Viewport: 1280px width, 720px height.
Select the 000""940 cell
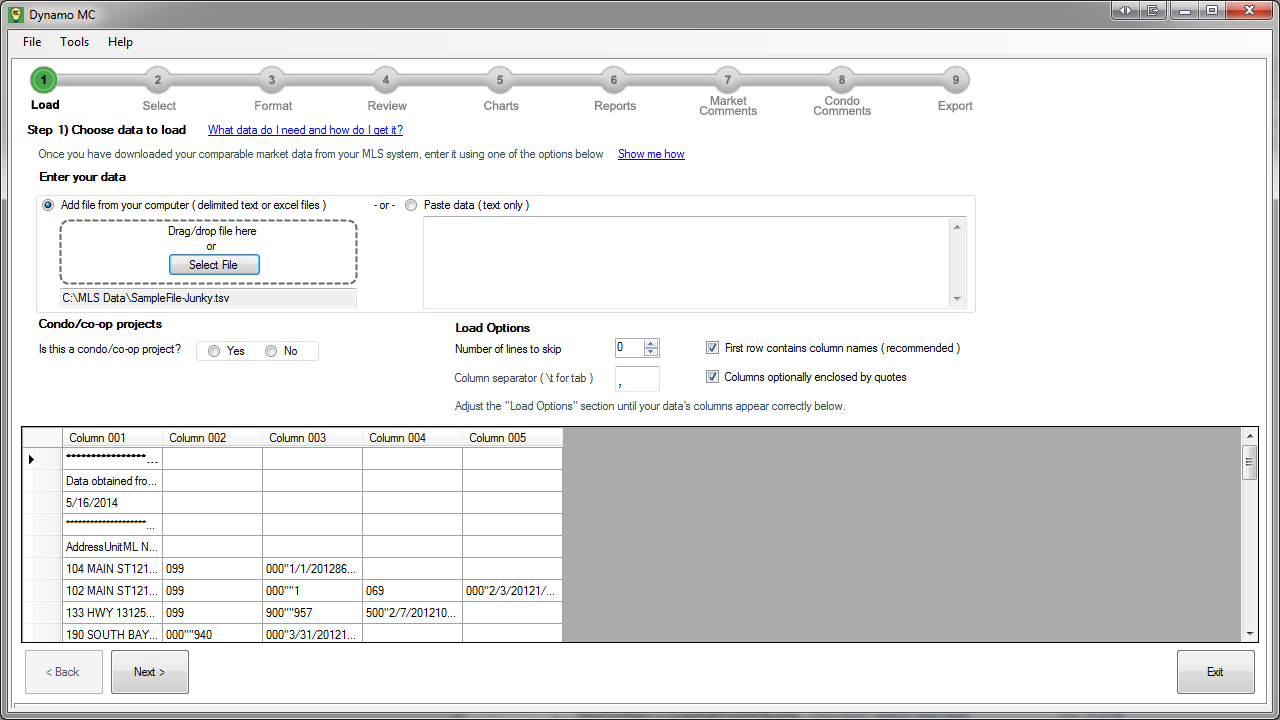coord(212,635)
